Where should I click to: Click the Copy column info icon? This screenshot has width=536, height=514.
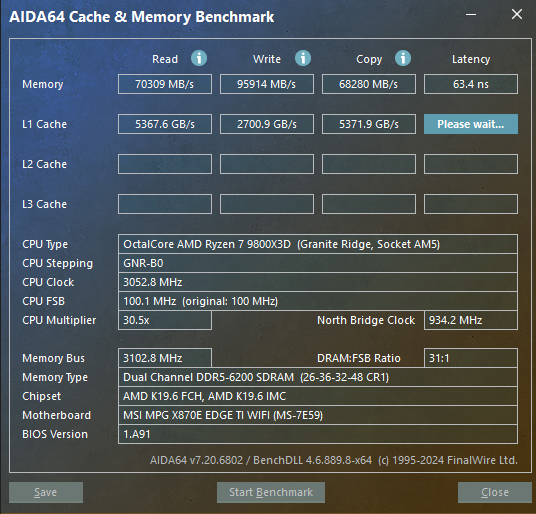[x=403, y=58]
